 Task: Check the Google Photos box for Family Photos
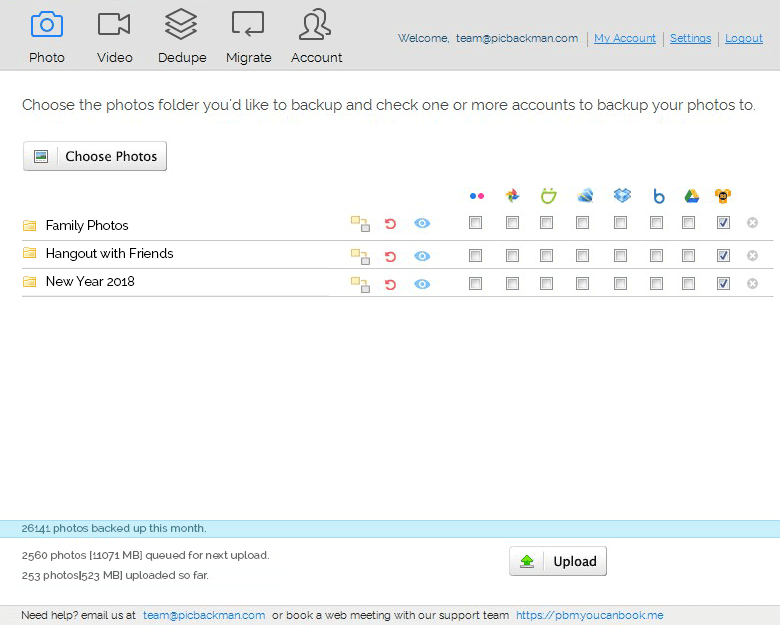click(x=512, y=222)
